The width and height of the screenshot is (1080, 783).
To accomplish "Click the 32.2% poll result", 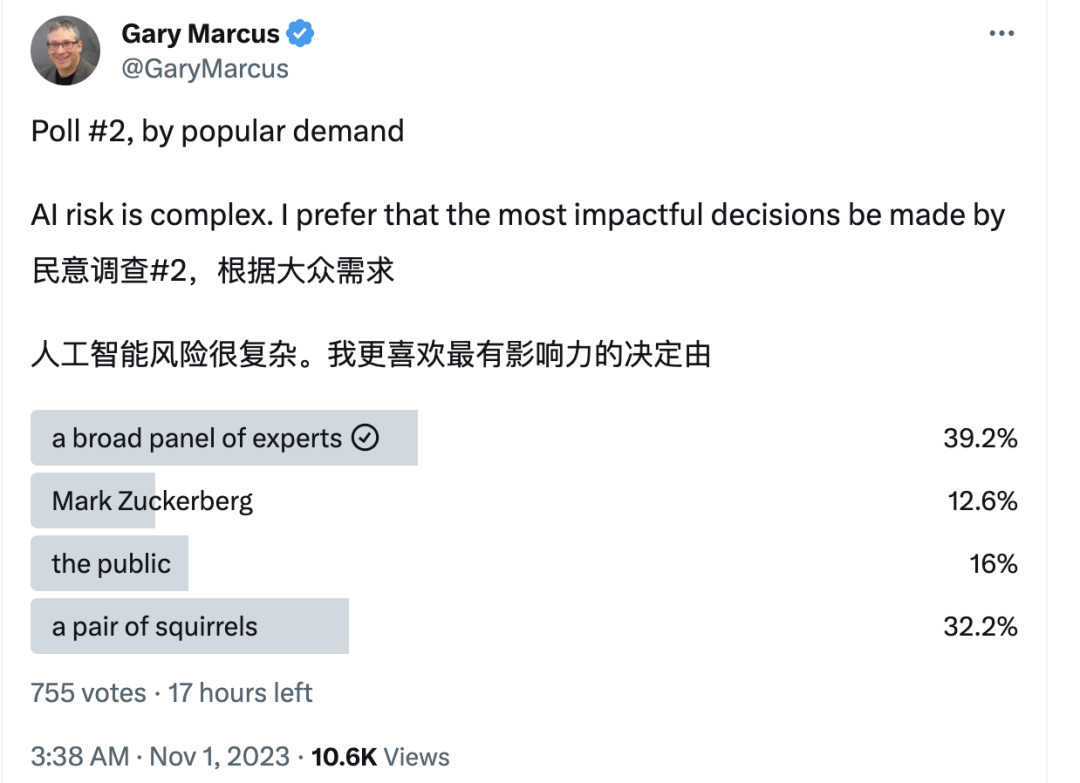I will [980, 626].
